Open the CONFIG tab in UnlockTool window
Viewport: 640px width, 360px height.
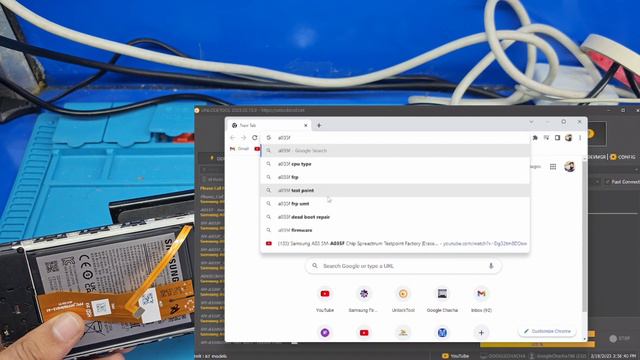point(623,157)
